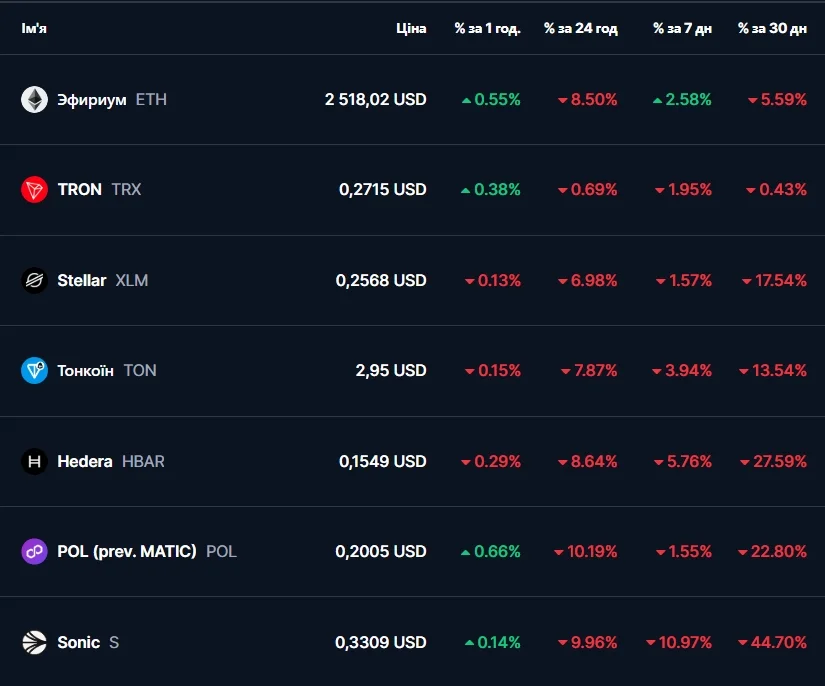The width and height of the screenshot is (825, 686).
Task: Click Stellar's 24-hour change 6.98%
Action: [588, 280]
